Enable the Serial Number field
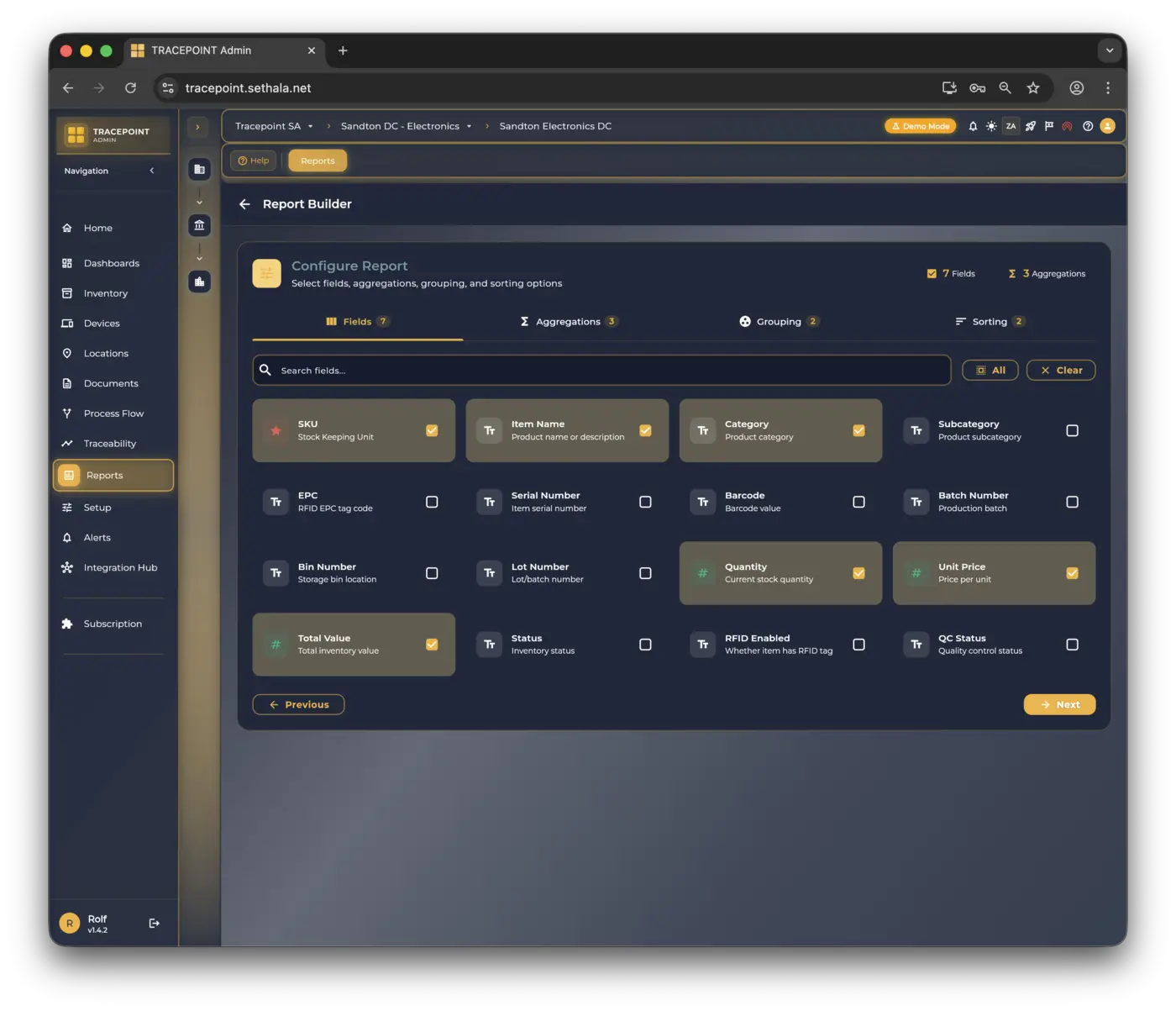Screen dimensions: 1176x1011 click(x=645, y=501)
